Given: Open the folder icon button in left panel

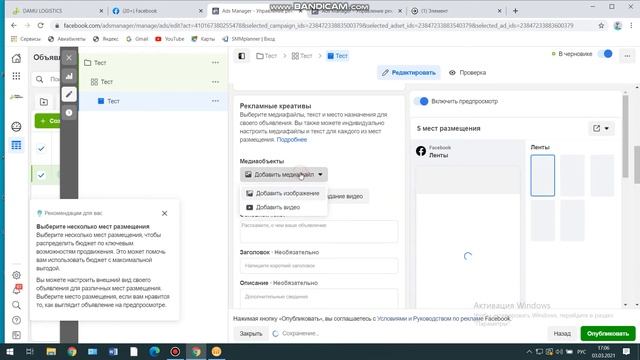Looking at the screenshot, I should 44,102.
